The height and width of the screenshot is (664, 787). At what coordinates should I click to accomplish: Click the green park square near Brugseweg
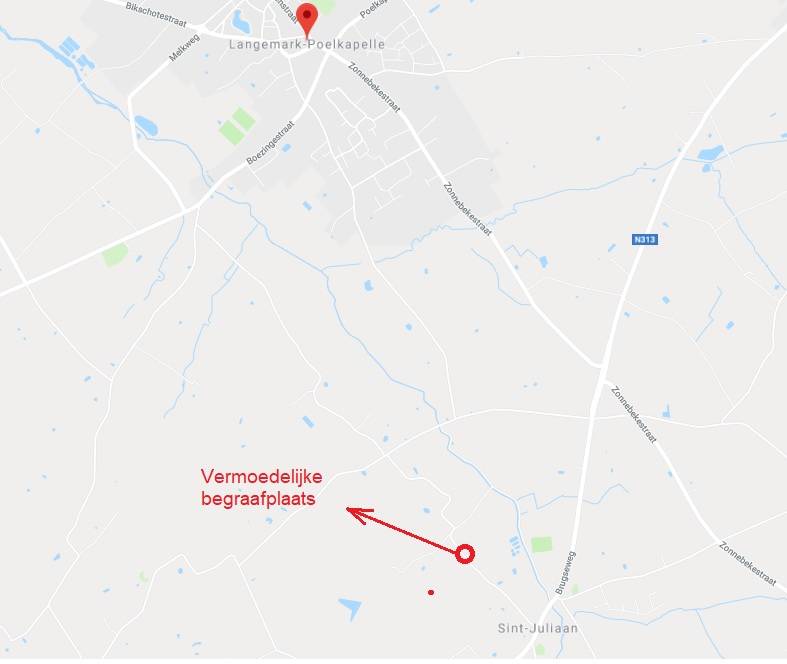(x=542, y=545)
